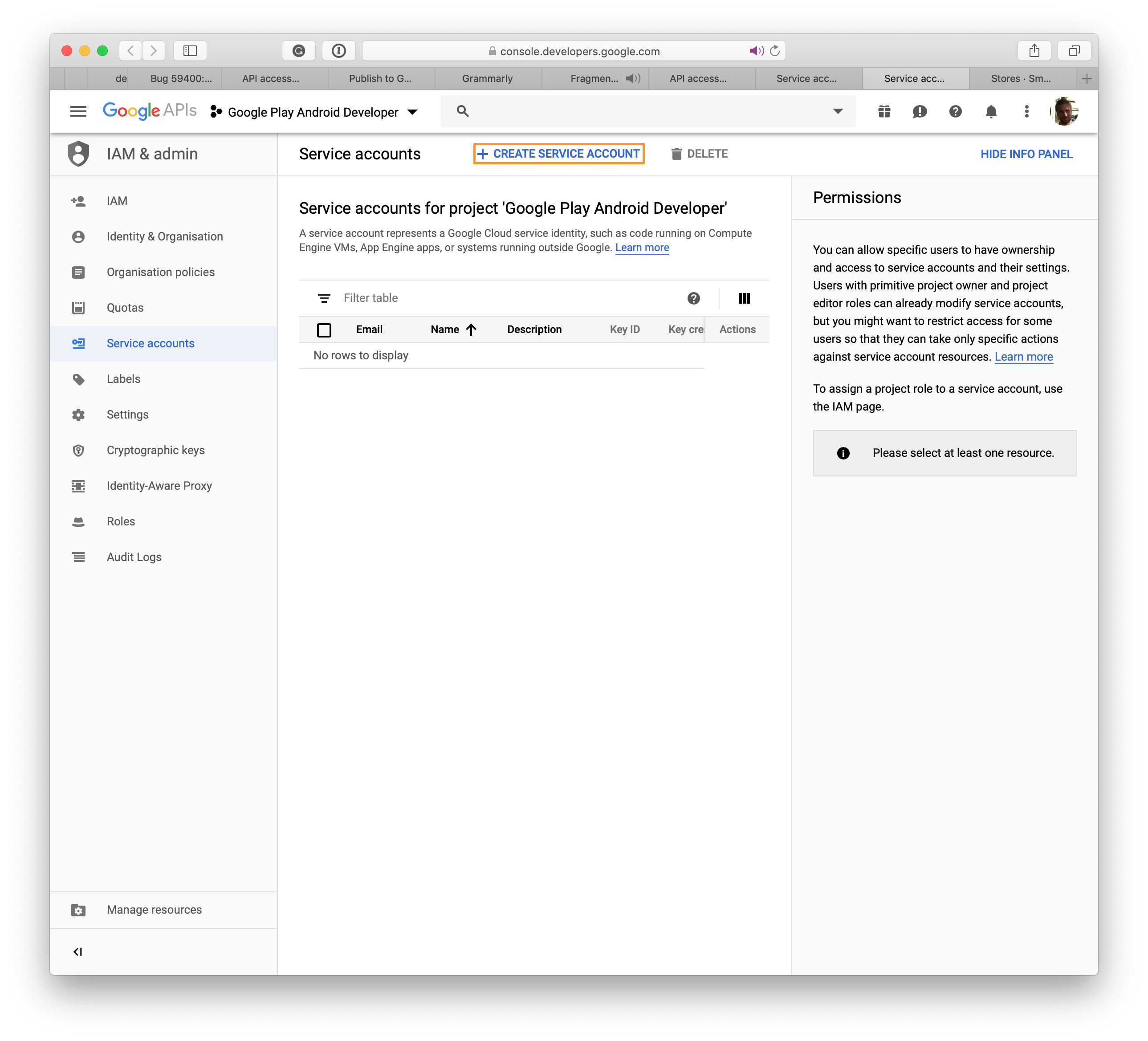Click the Manage resources sidebar item
This screenshot has height=1041, width=1148.
tap(154, 910)
